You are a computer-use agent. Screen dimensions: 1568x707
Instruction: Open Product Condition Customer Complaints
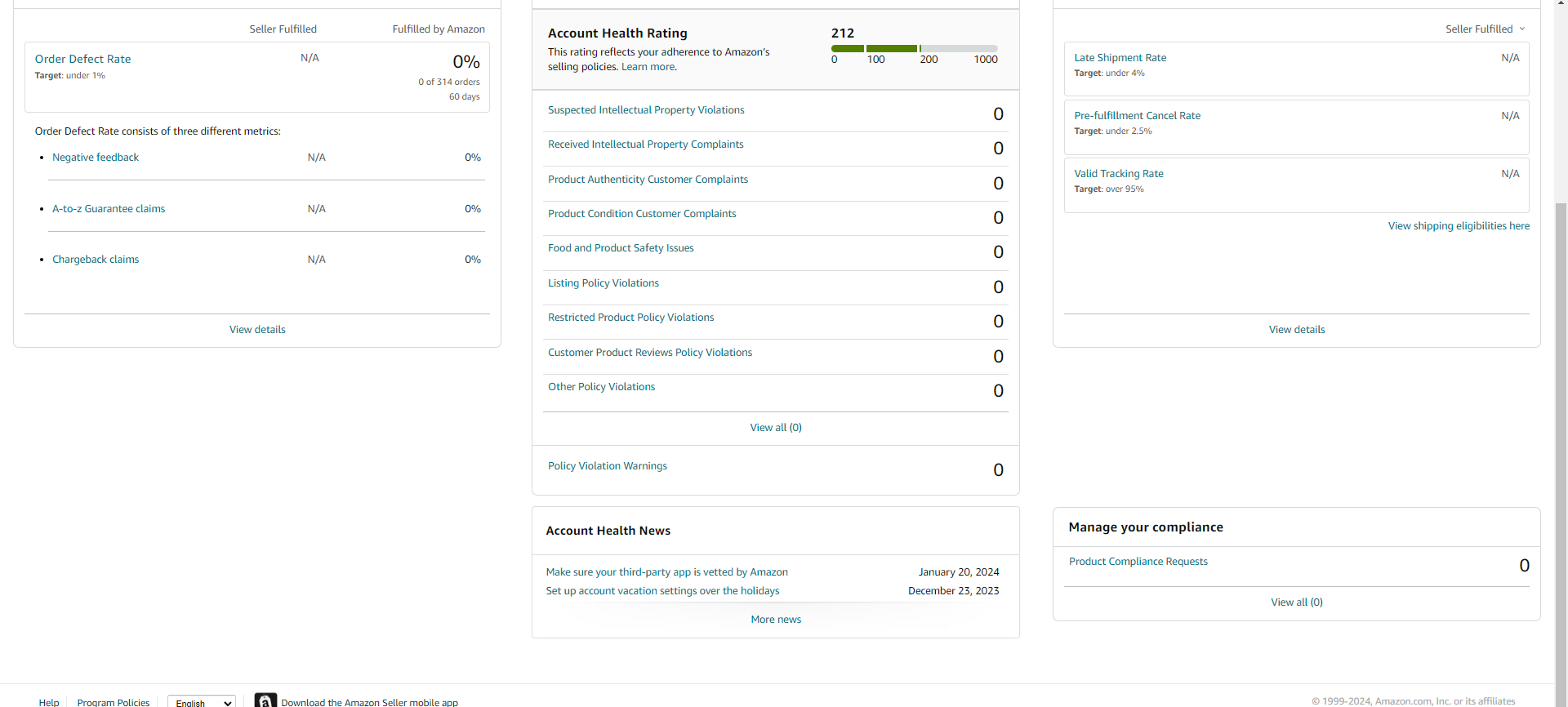point(642,213)
